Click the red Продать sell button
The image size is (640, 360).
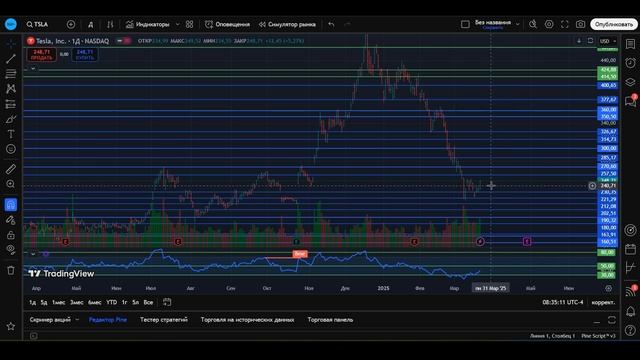[x=41, y=55]
